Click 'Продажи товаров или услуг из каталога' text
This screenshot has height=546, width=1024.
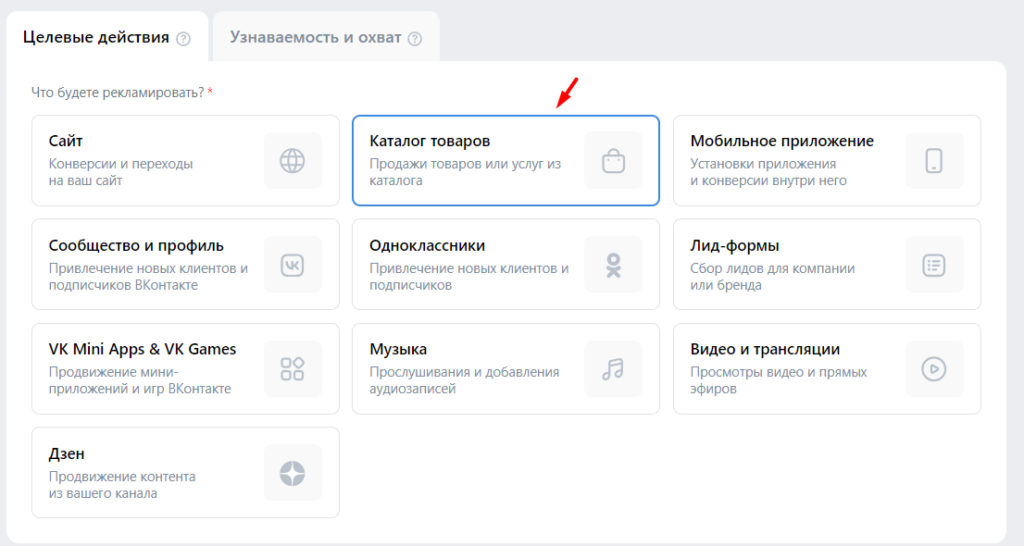click(465, 172)
